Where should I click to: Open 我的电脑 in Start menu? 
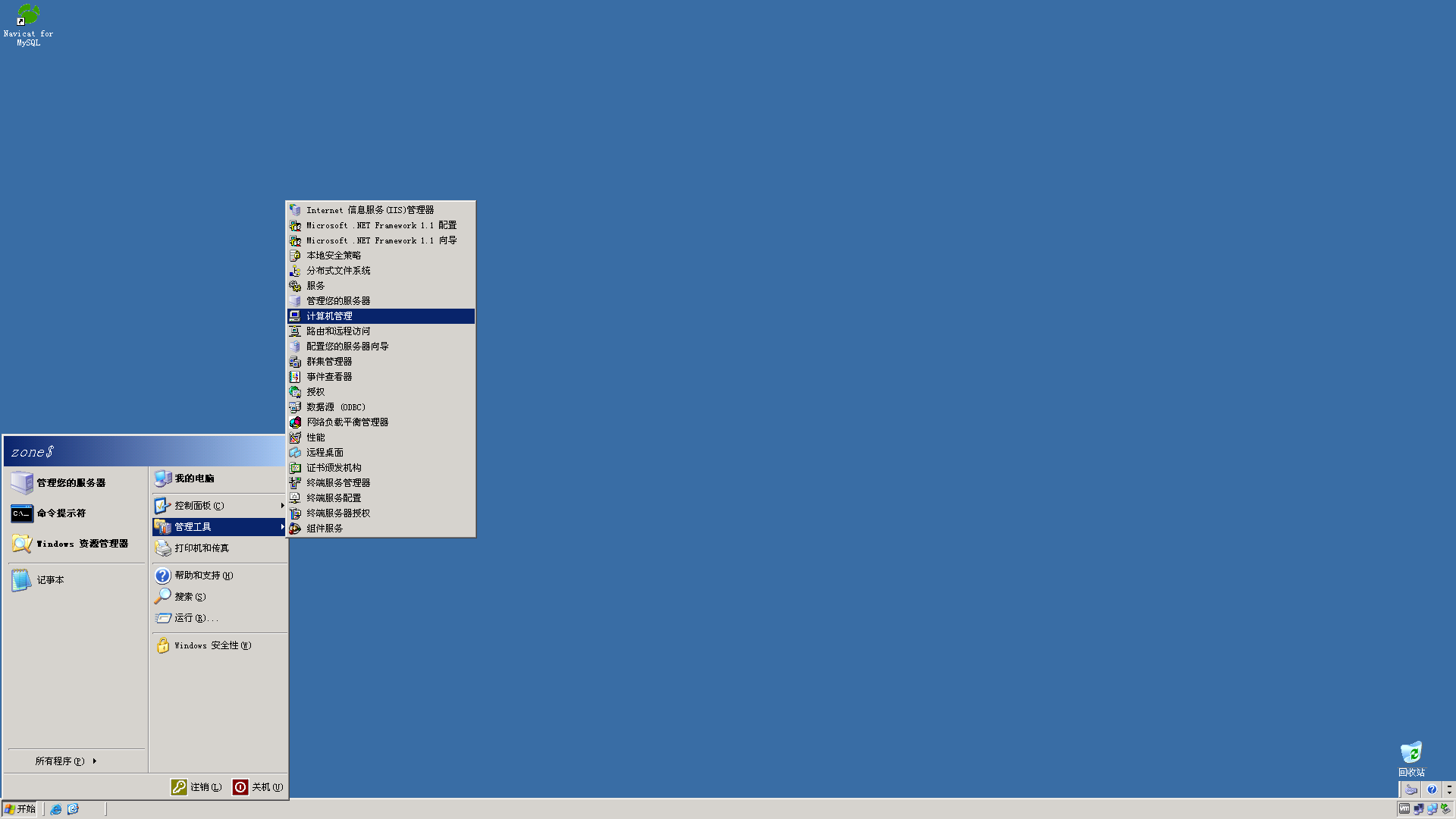[194, 479]
